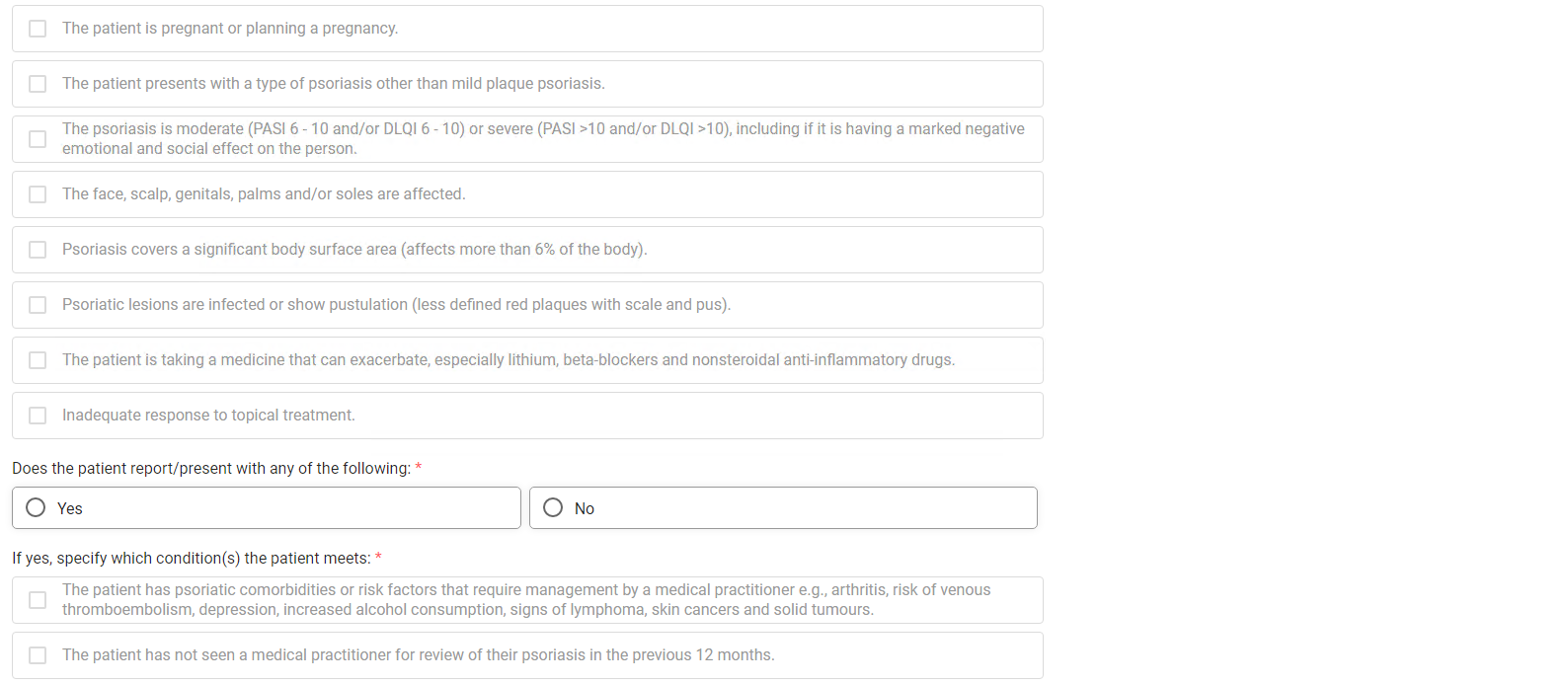Tick 'Inadequate response to topical treatment'
This screenshot has width=1568, height=684.
tap(38, 416)
